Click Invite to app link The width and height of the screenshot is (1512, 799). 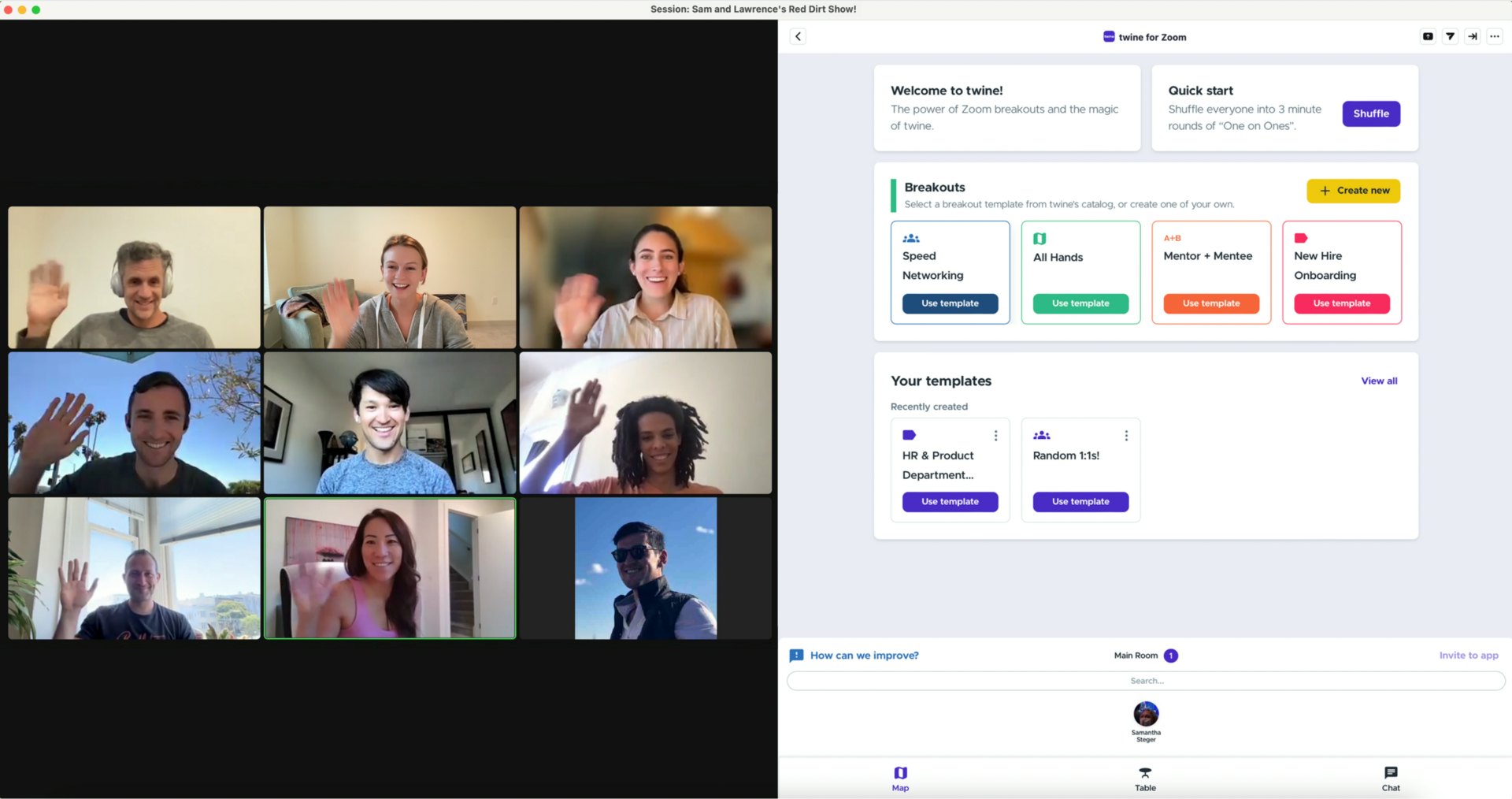1468,655
